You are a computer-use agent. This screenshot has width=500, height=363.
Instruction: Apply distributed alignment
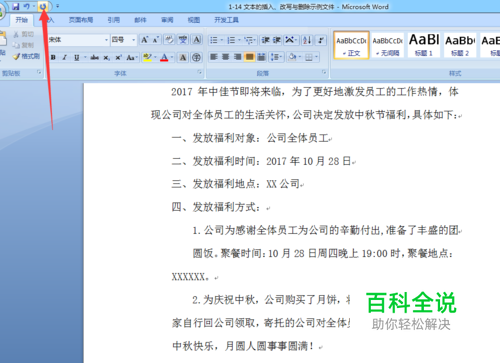tap(261, 57)
